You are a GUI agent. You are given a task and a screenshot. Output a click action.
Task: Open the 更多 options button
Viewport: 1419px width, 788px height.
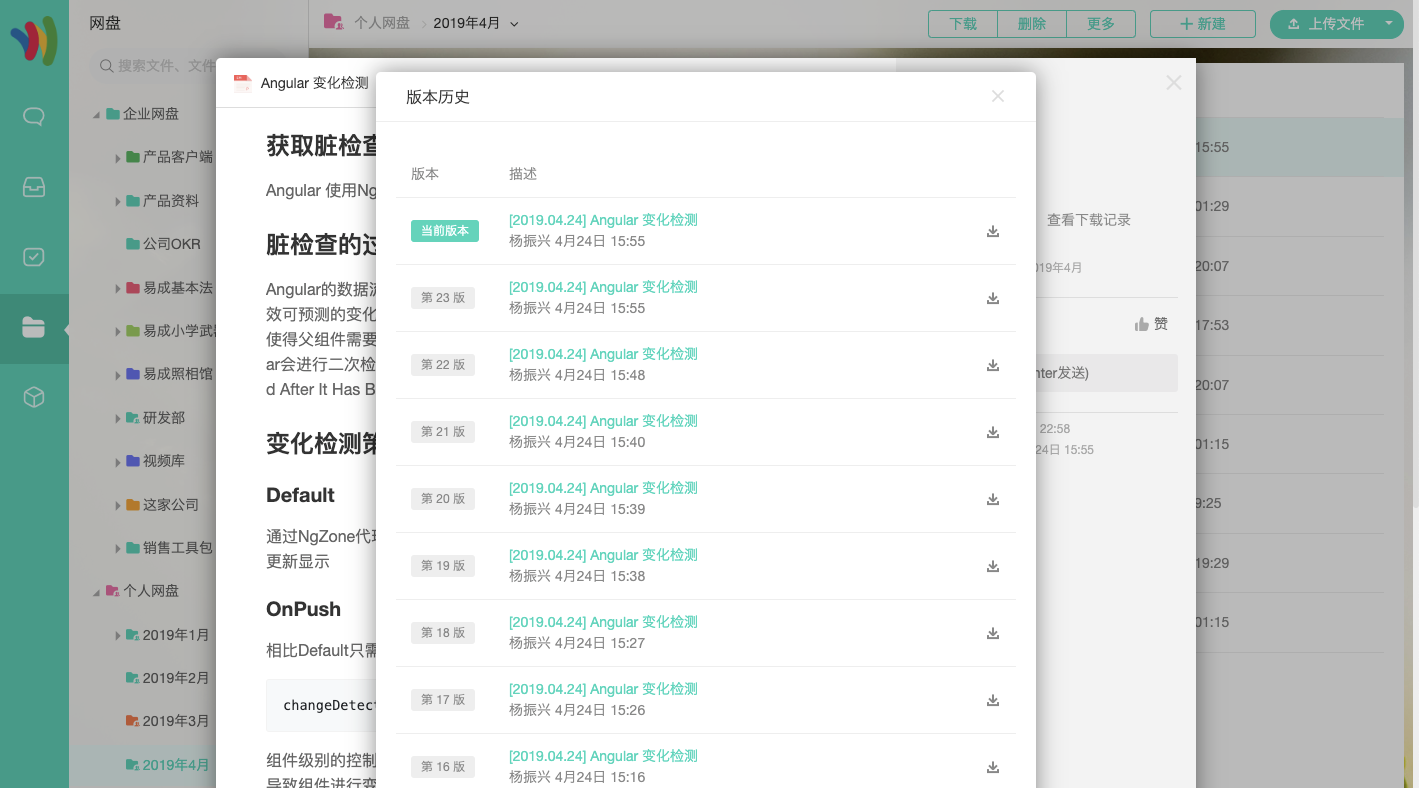pyautogui.click(x=1101, y=24)
